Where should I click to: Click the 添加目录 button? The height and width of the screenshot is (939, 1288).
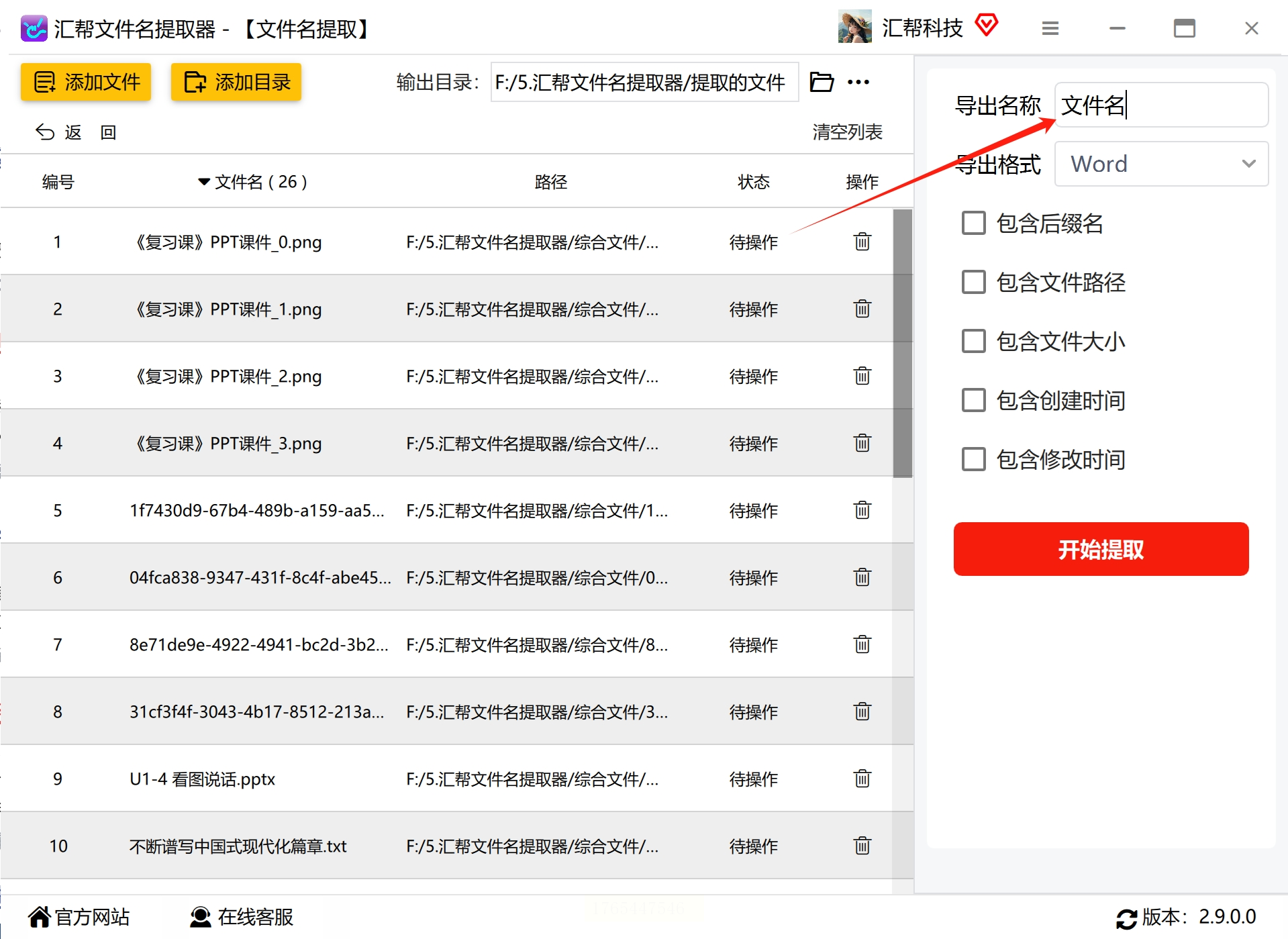pos(236,82)
